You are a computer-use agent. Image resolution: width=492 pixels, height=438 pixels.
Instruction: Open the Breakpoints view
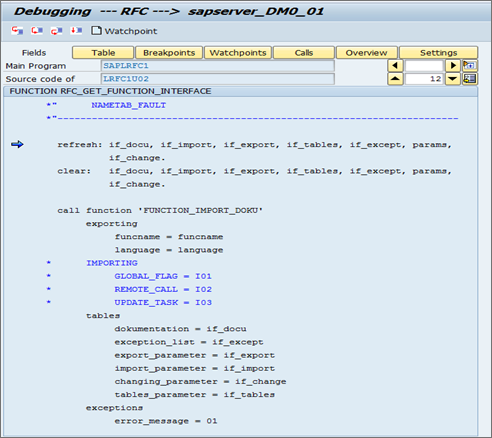[x=169, y=53]
